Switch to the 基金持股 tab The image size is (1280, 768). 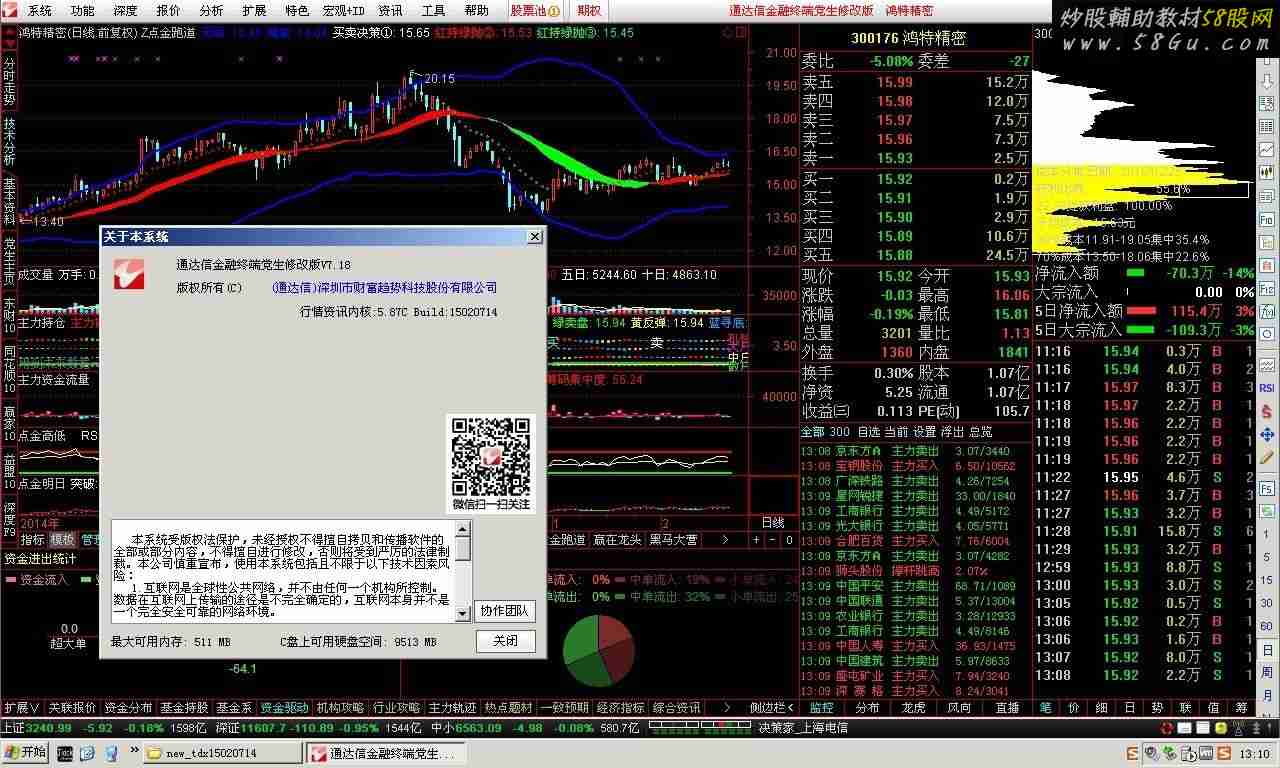(x=184, y=708)
